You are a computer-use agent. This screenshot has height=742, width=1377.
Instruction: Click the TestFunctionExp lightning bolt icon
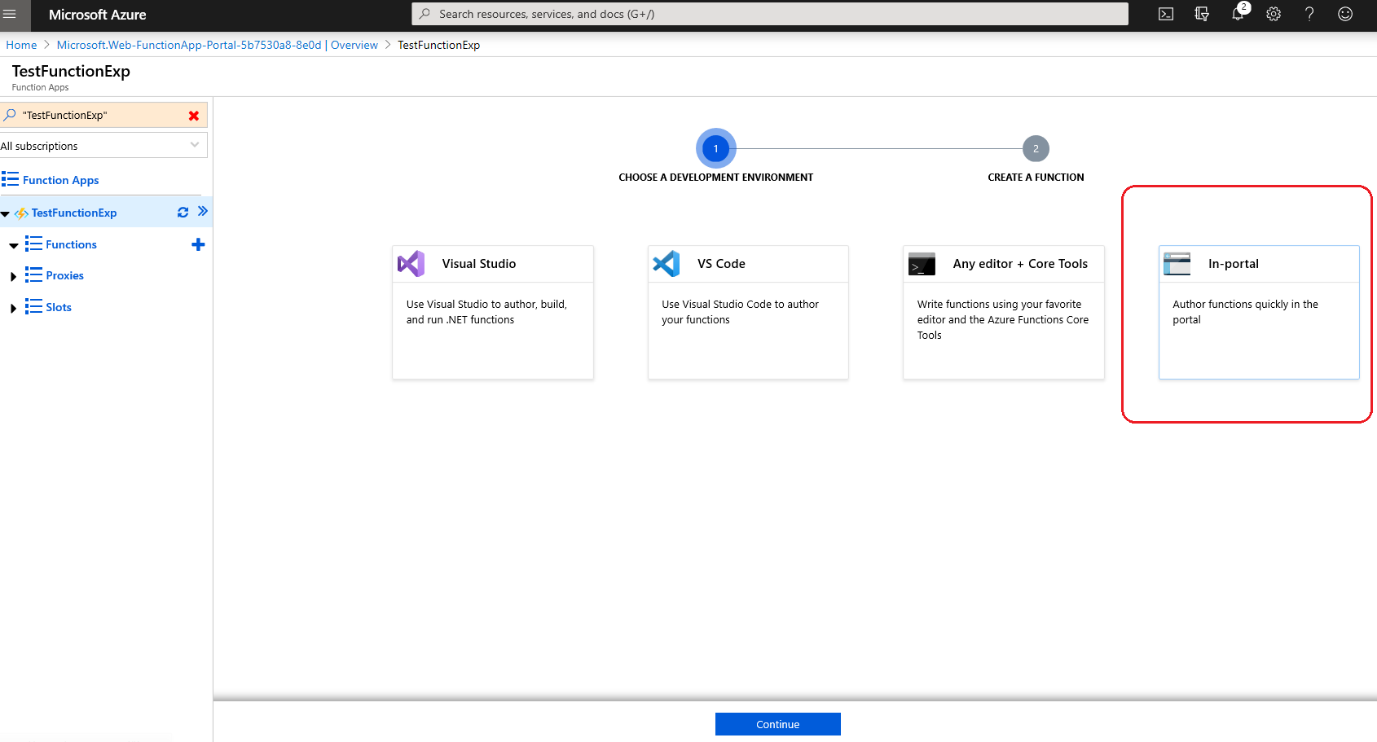tap(20, 213)
